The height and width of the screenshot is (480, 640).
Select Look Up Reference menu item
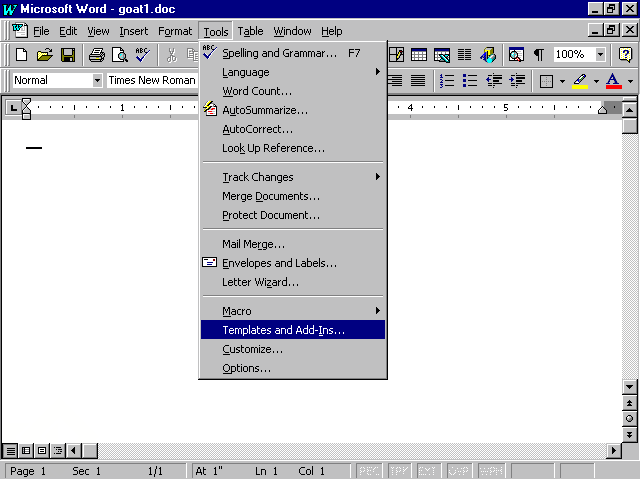(x=293, y=148)
